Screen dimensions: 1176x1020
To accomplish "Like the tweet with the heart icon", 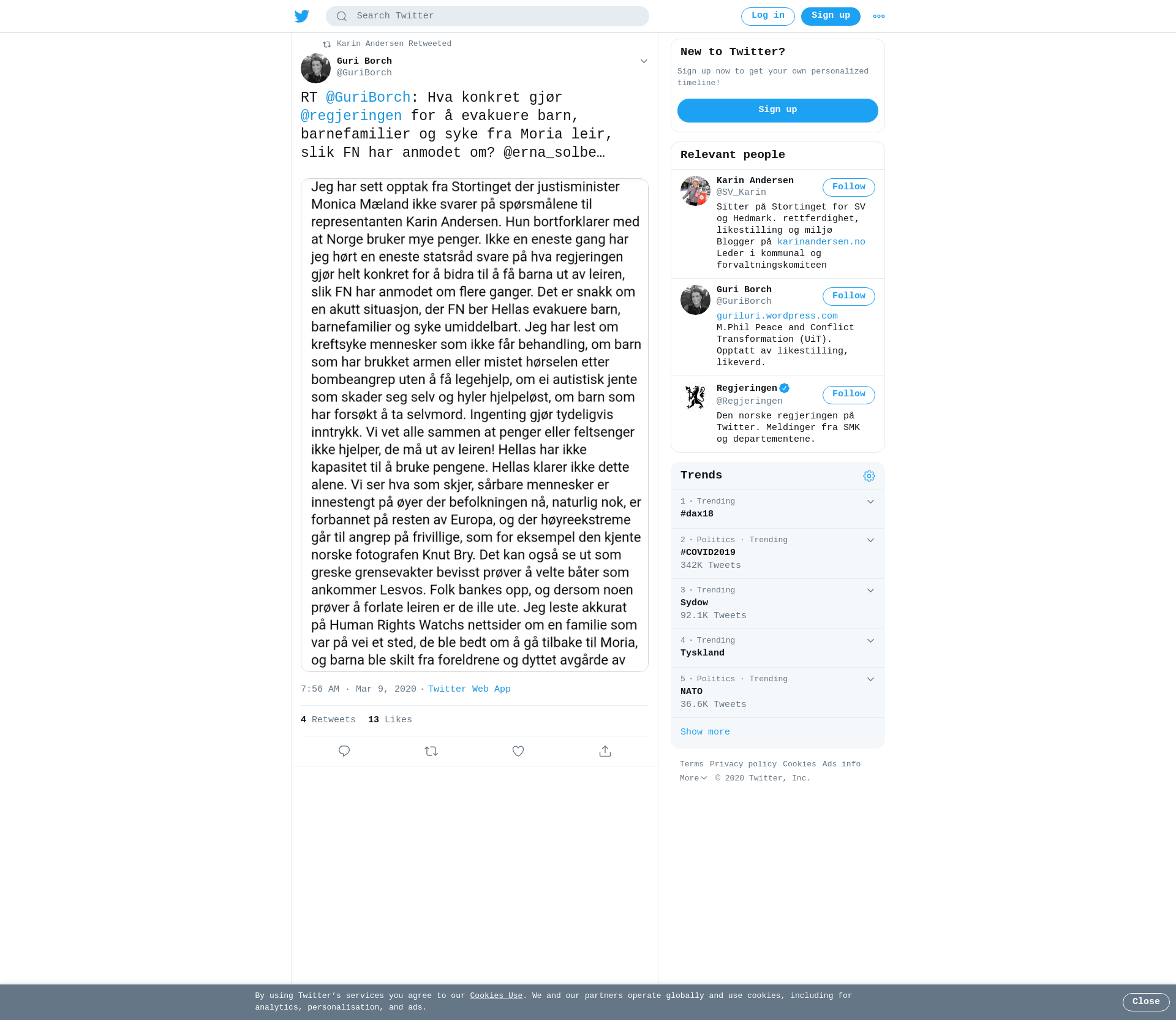I will (x=518, y=751).
